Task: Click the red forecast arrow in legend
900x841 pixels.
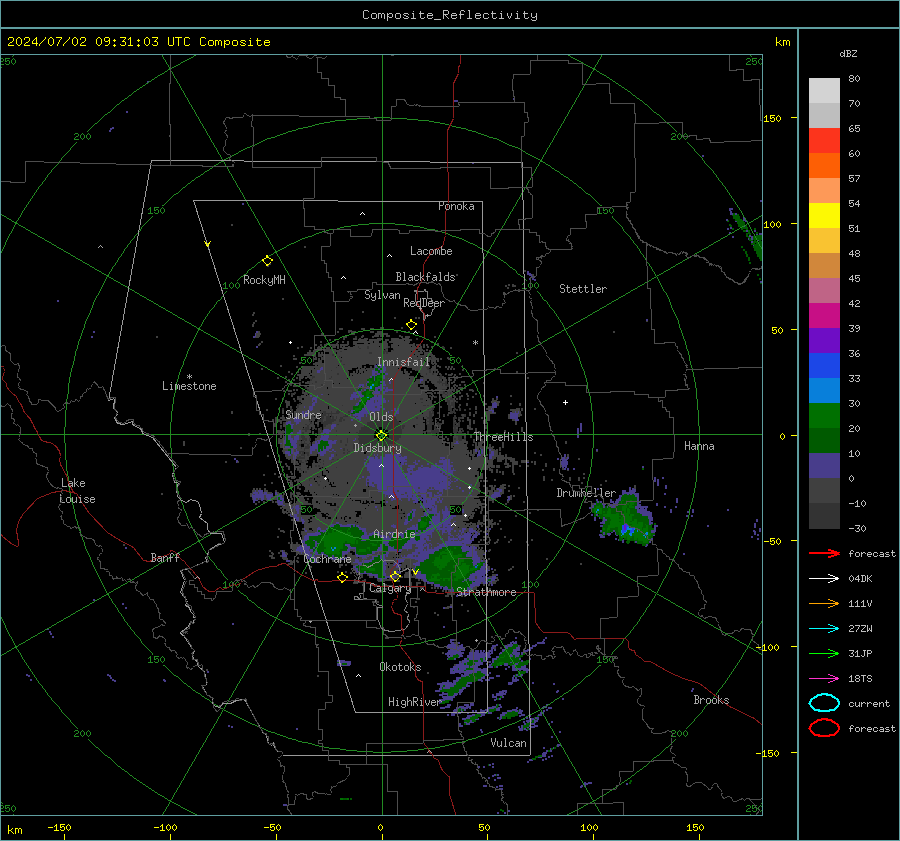Action: 824,553
